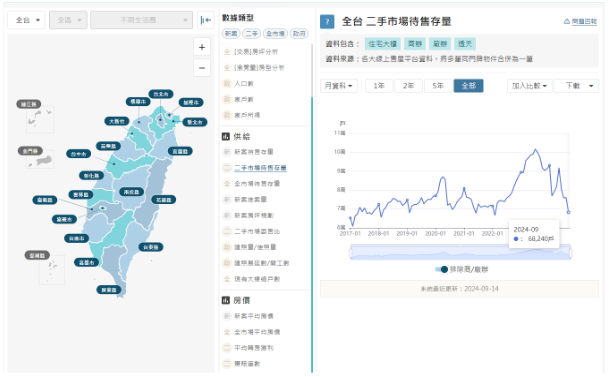Select the 全市場待售存量 dataset

point(257,183)
